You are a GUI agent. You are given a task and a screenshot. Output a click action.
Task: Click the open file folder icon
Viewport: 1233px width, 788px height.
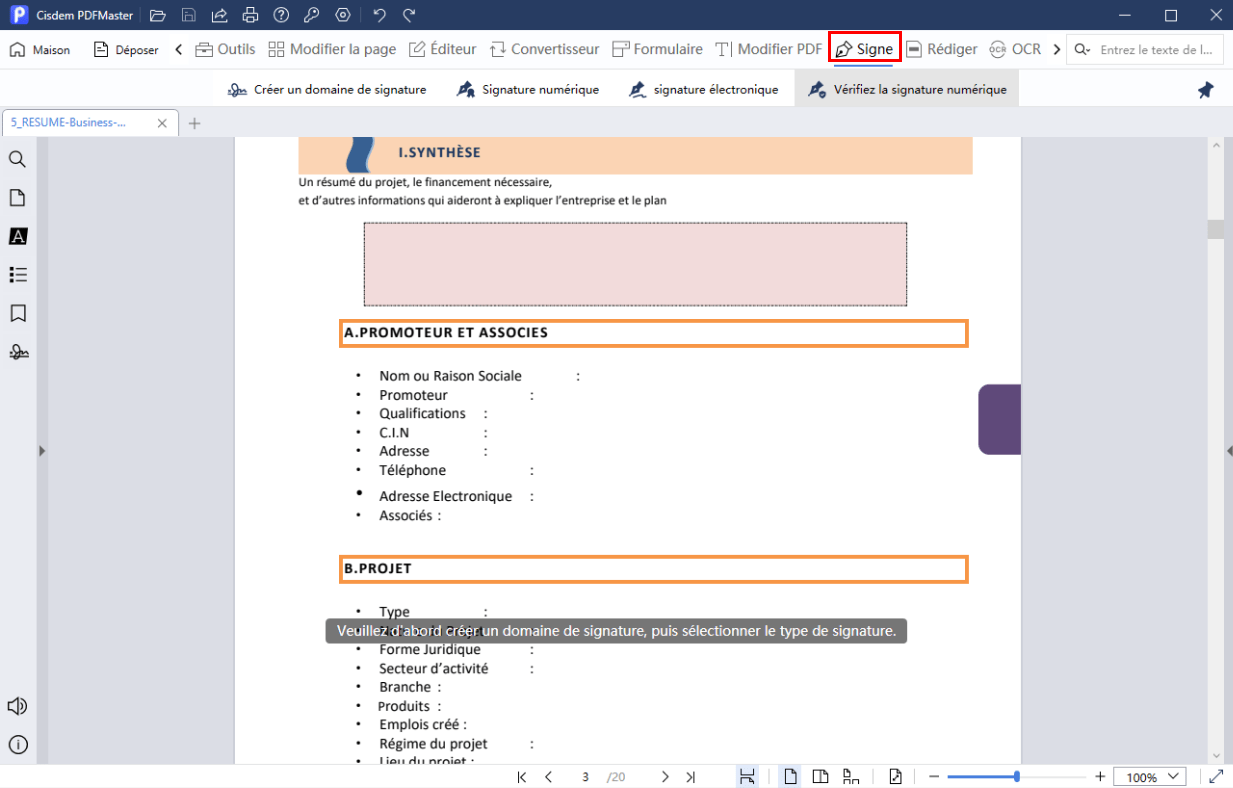point(157,15)
